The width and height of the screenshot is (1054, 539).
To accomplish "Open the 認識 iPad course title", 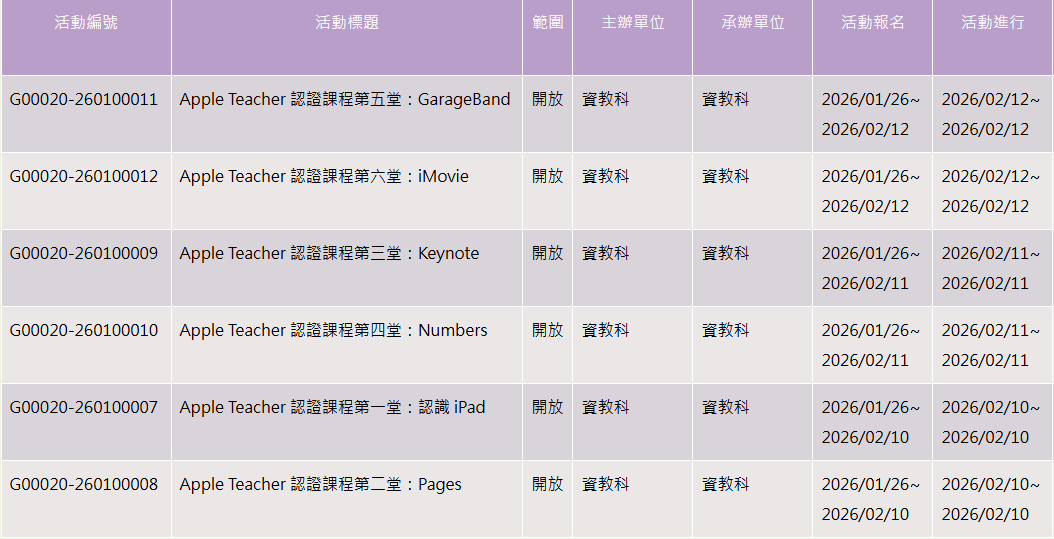I will pos(332,407).
